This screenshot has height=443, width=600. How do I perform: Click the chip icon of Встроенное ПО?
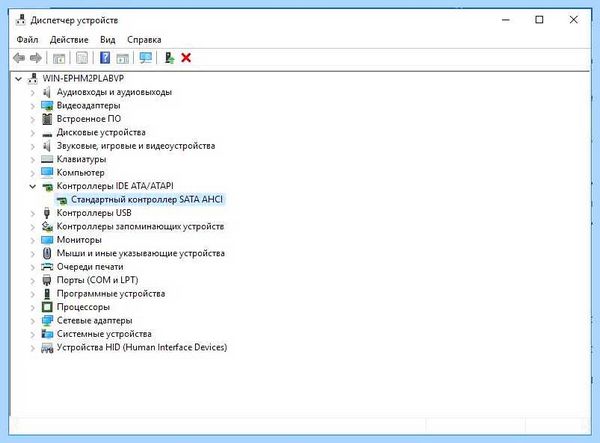click(x=47, y=119)
